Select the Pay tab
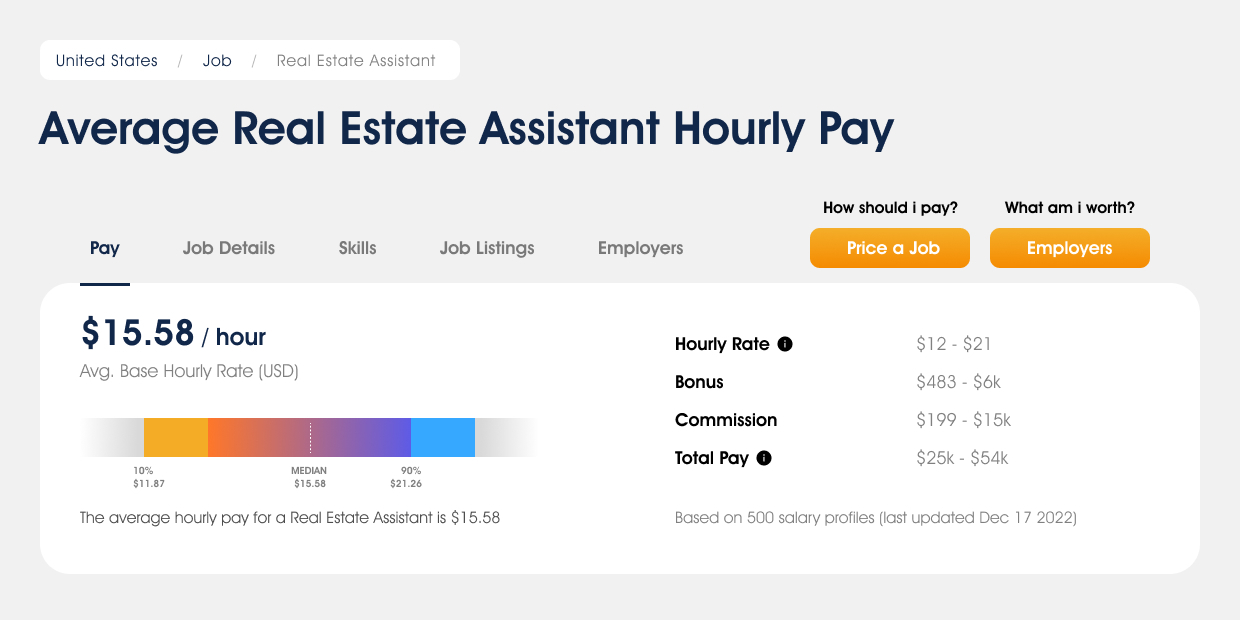 pos(105,248)
